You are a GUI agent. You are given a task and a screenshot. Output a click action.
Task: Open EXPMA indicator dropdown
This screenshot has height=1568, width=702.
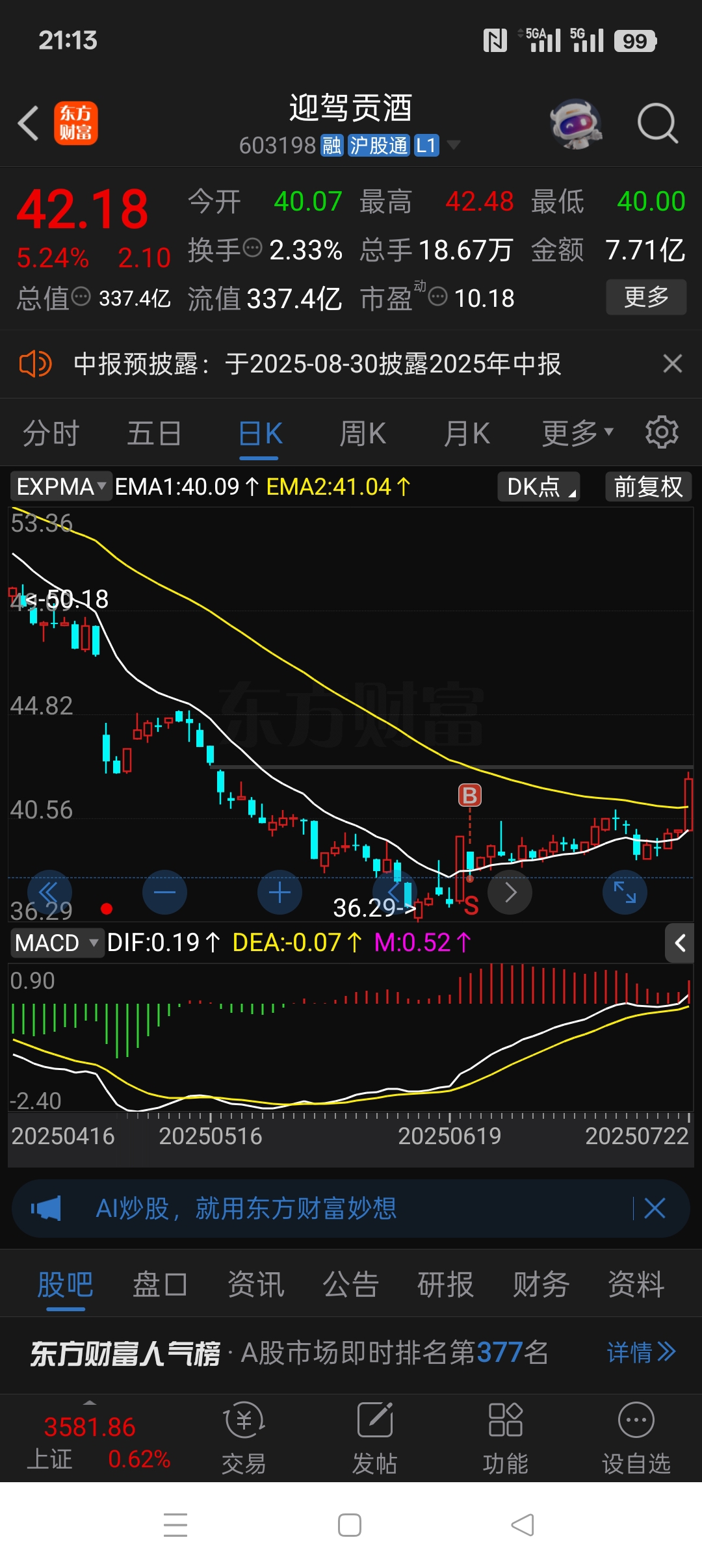(61, 486)
